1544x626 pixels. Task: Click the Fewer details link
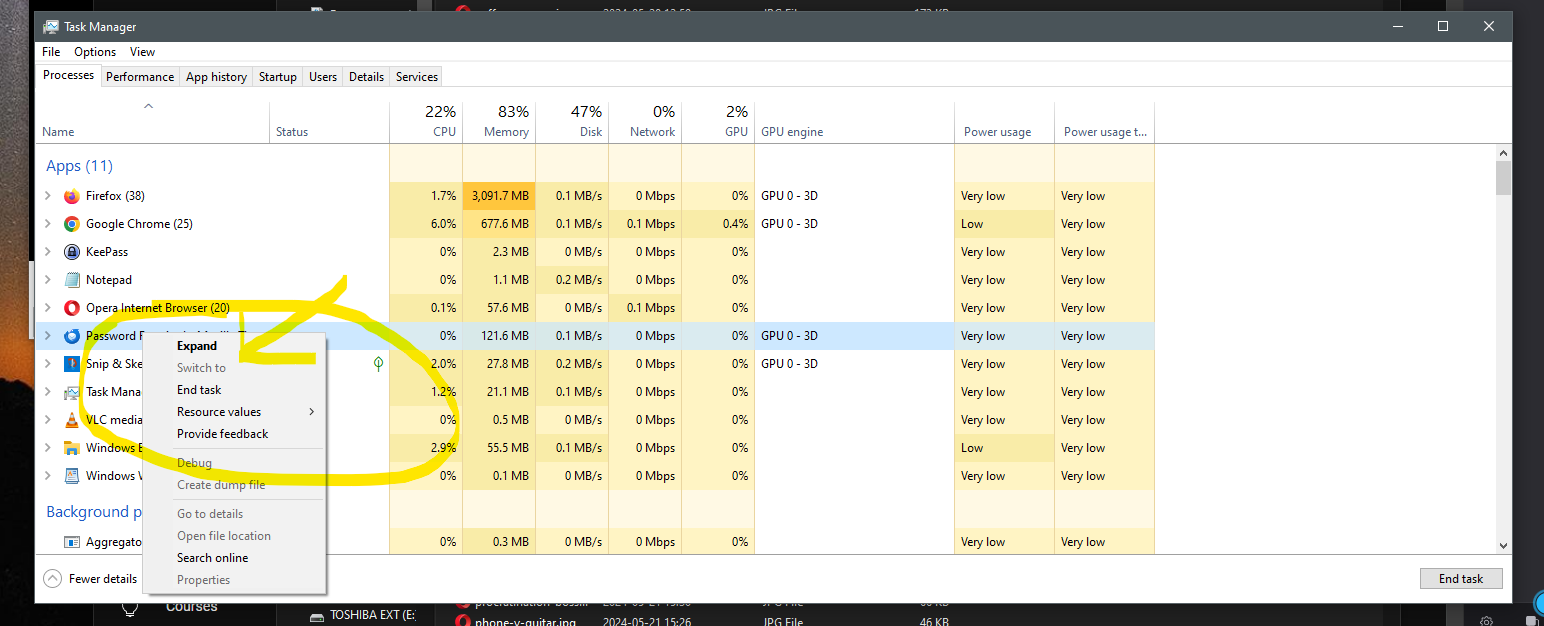(103, 579)
